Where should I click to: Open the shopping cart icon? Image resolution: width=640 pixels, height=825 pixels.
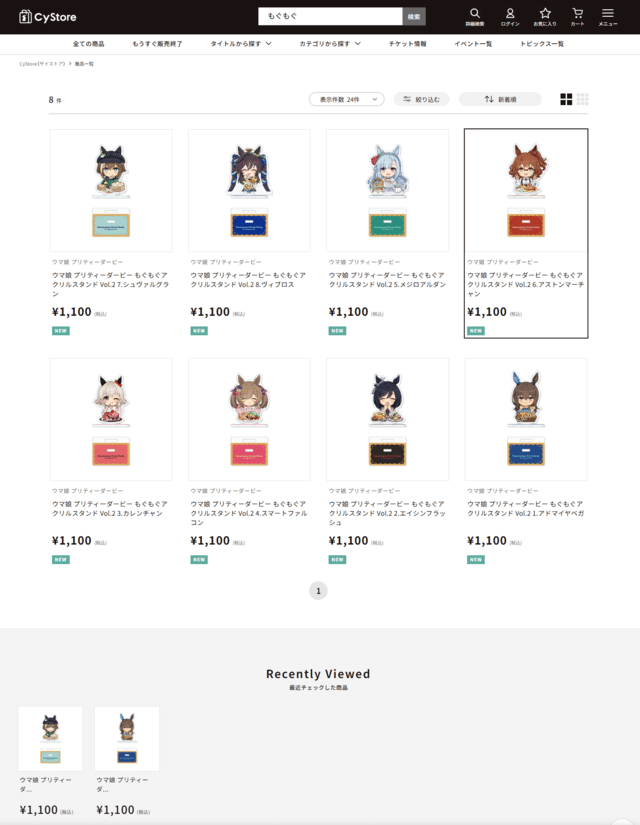577,17
